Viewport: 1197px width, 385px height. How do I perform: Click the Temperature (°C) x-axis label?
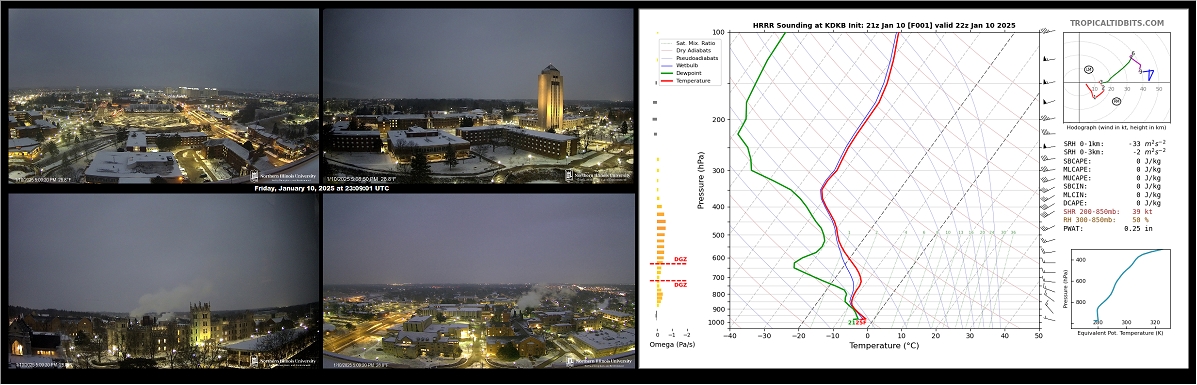(x=883, y=346)
